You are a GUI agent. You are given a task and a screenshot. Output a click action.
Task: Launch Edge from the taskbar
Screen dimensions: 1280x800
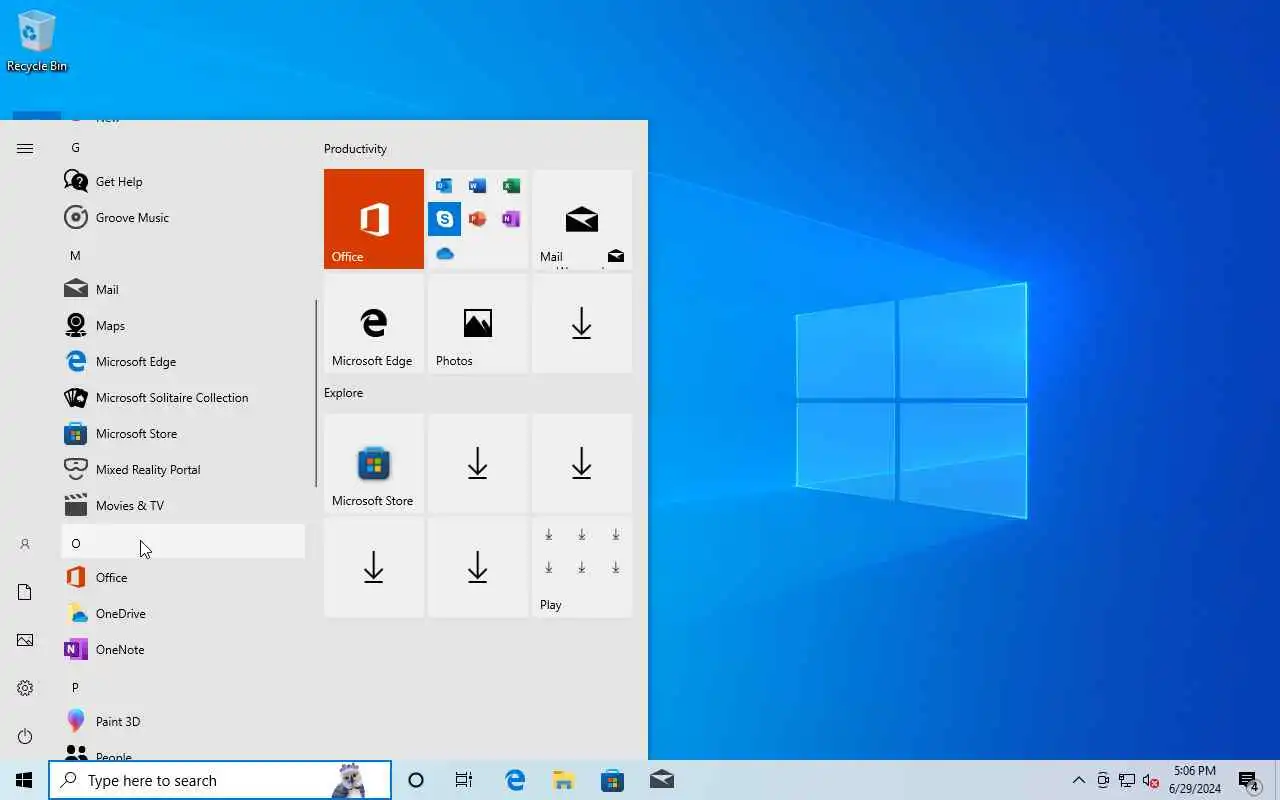[x=515, y=780]
